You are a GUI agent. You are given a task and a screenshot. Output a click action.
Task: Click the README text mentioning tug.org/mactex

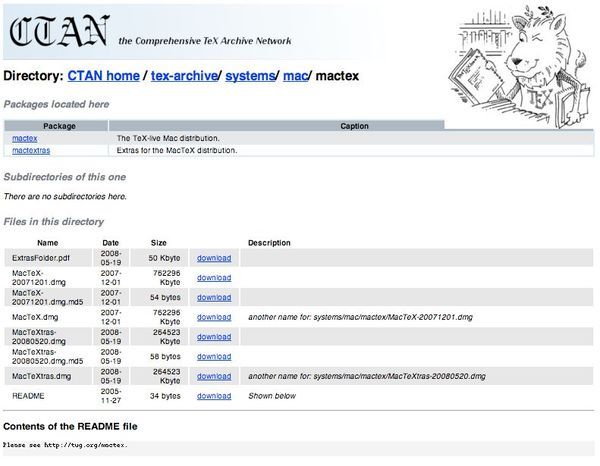(65, 445)
